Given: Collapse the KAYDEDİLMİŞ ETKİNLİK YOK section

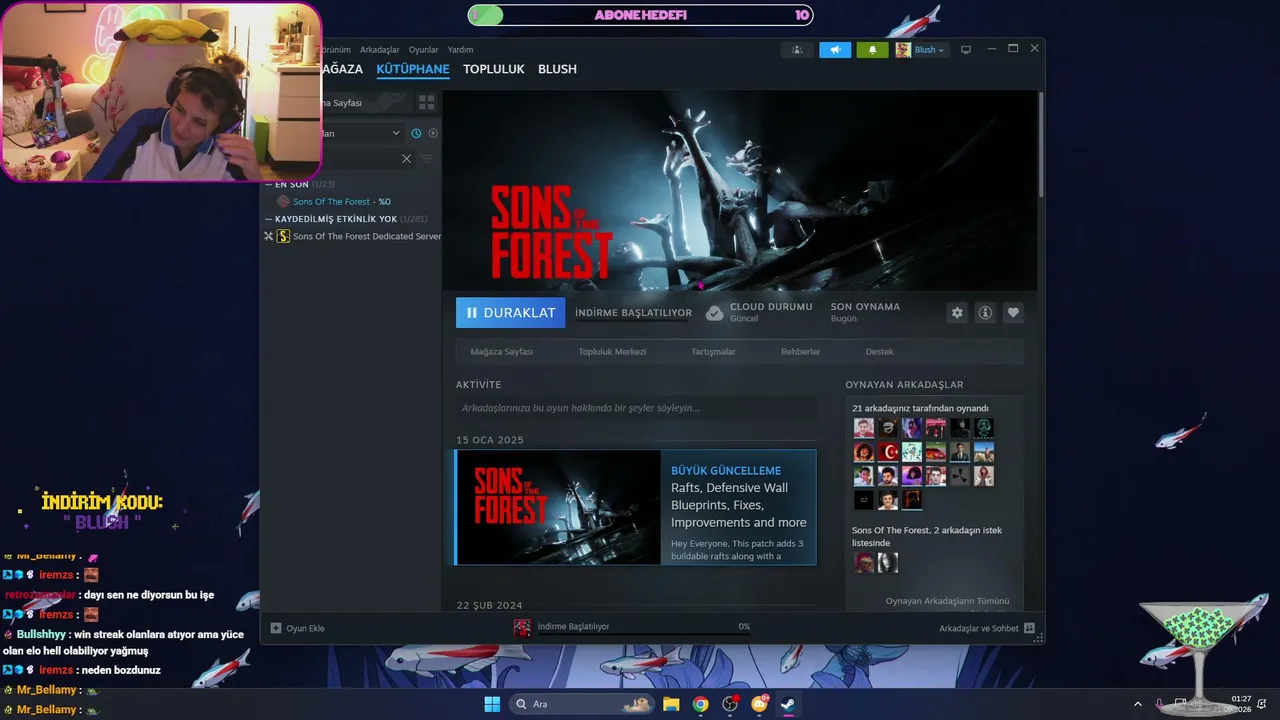Looking at the screenshot, I should click(x=268, y=219).
